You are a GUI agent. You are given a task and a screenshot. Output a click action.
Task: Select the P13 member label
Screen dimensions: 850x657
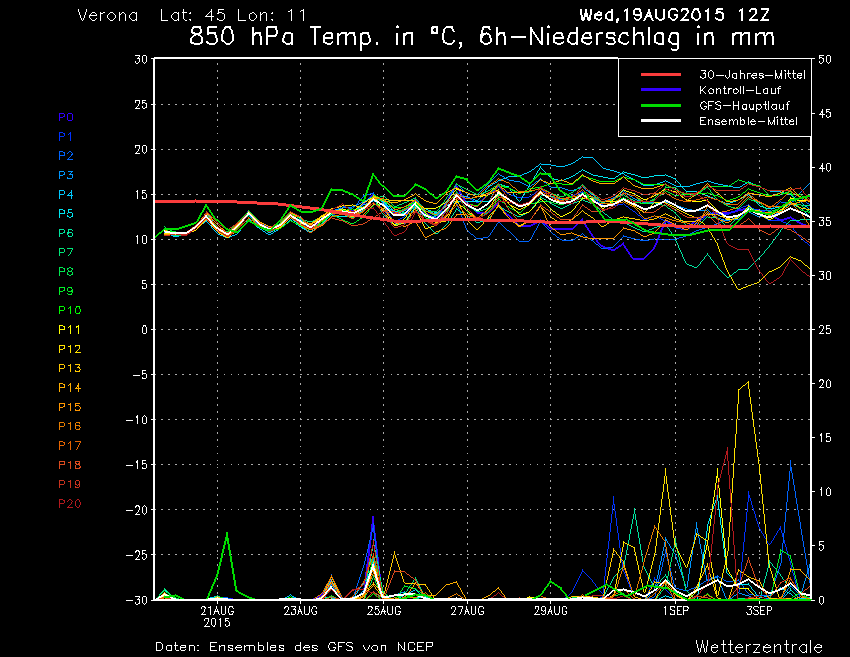(x=70, y=368)
